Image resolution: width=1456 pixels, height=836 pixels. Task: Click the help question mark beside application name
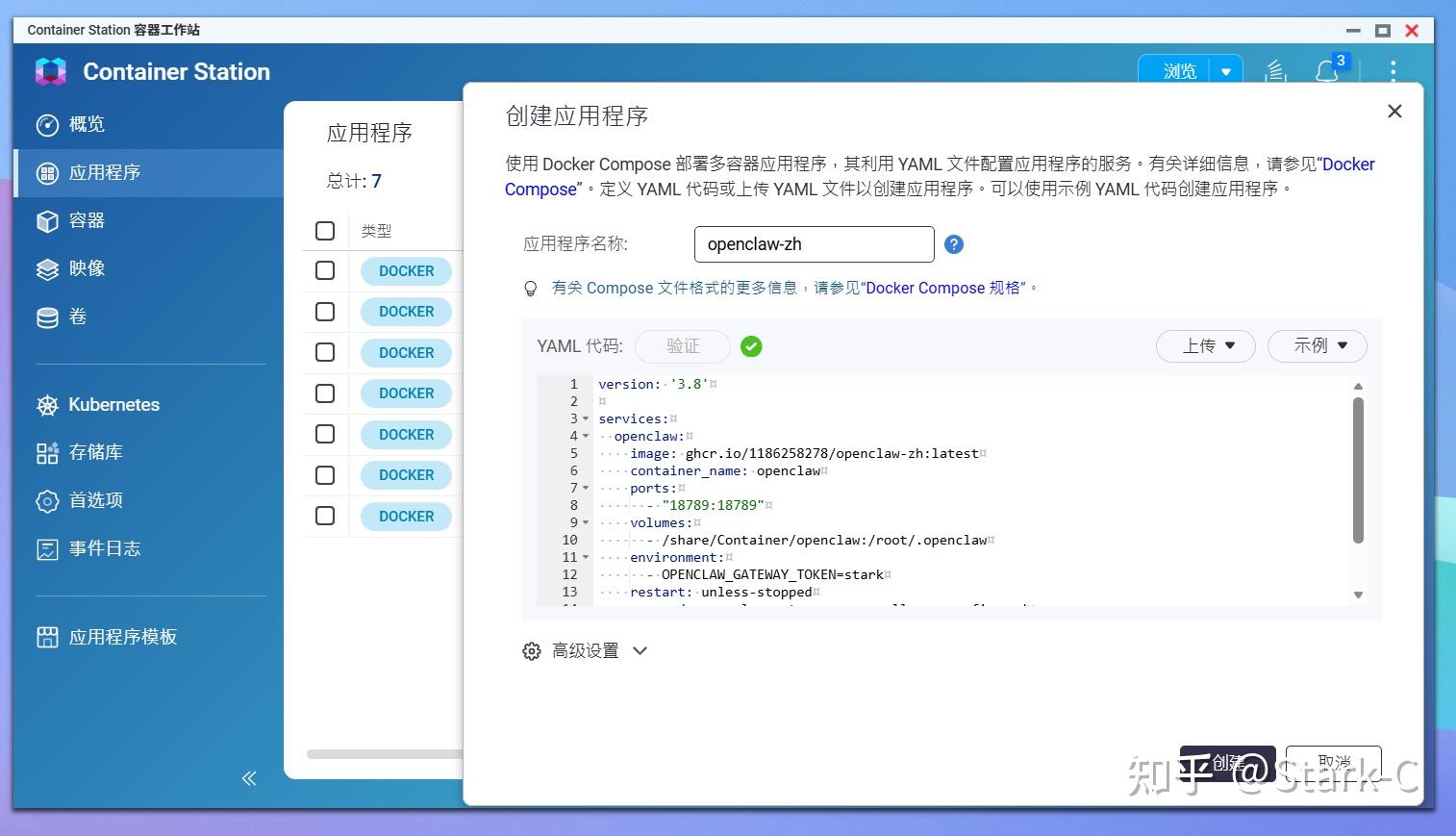[x=954, y=244]
